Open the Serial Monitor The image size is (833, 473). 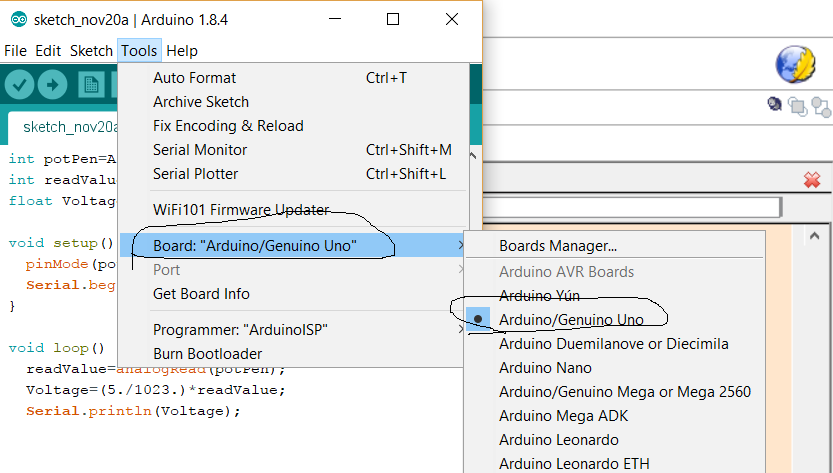point(294,150)
